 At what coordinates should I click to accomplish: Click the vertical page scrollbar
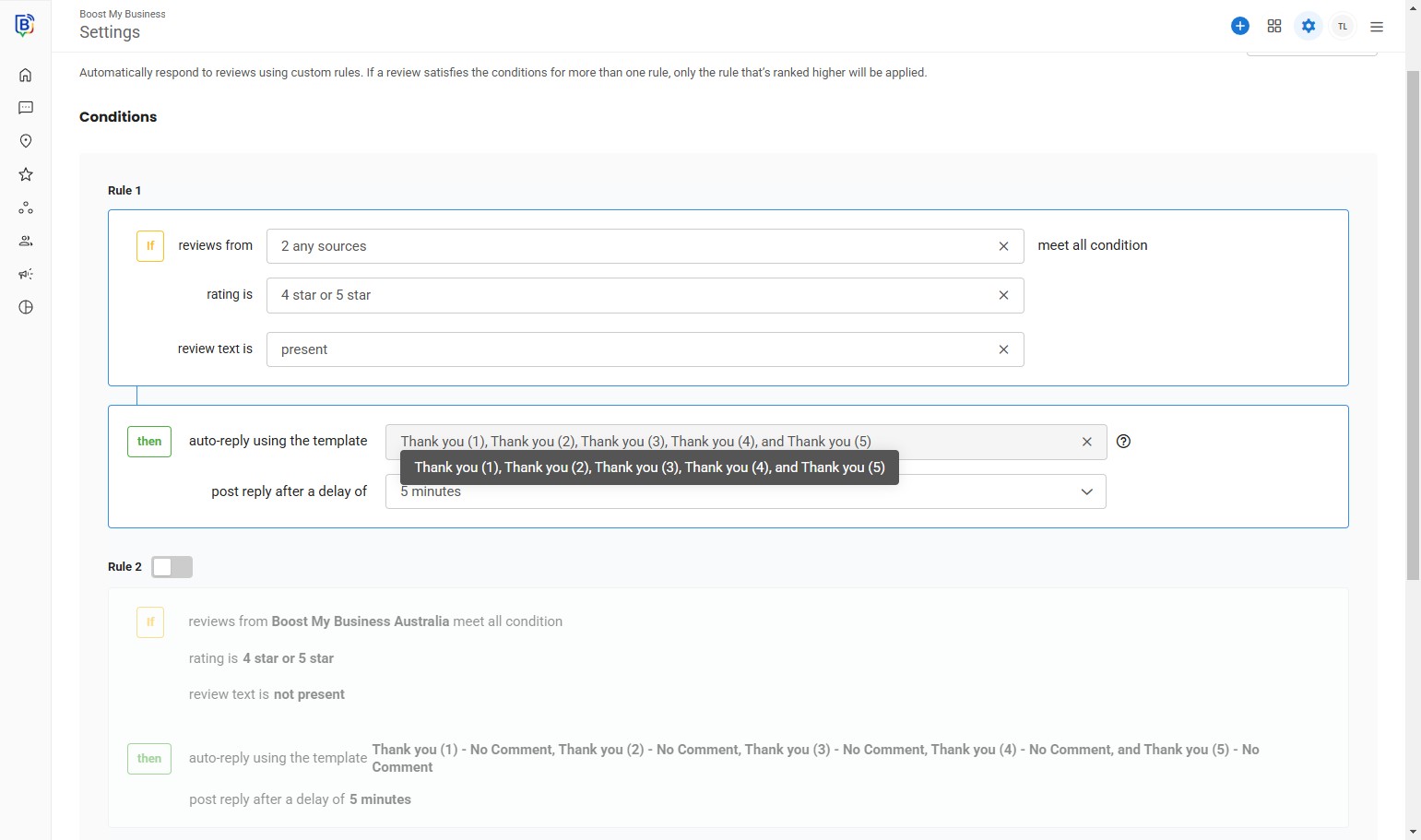point(1413,323)
